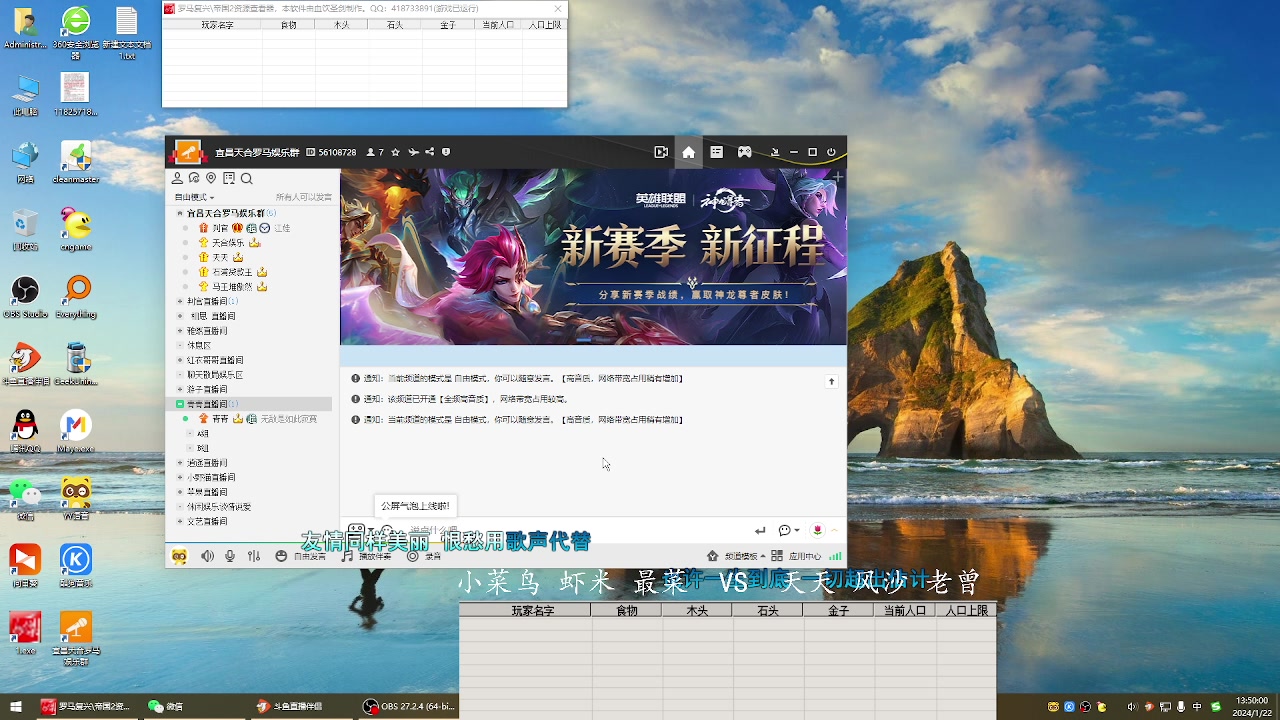Click the user profile icon above channel tree

click(x=177, y=178)
